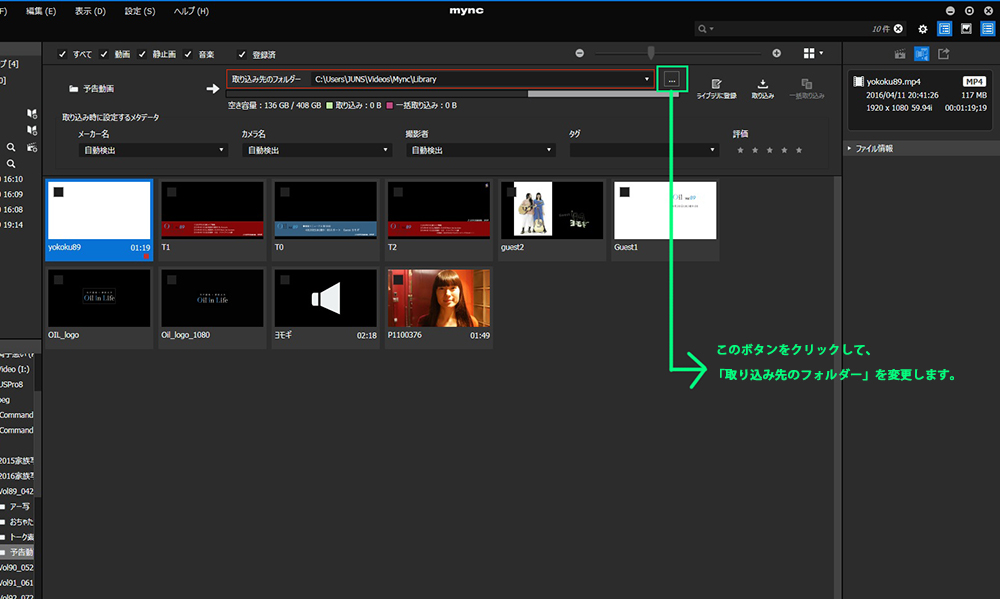Select the T2 thumbnail
1000x599 pixels.
(x=439, y=218)
